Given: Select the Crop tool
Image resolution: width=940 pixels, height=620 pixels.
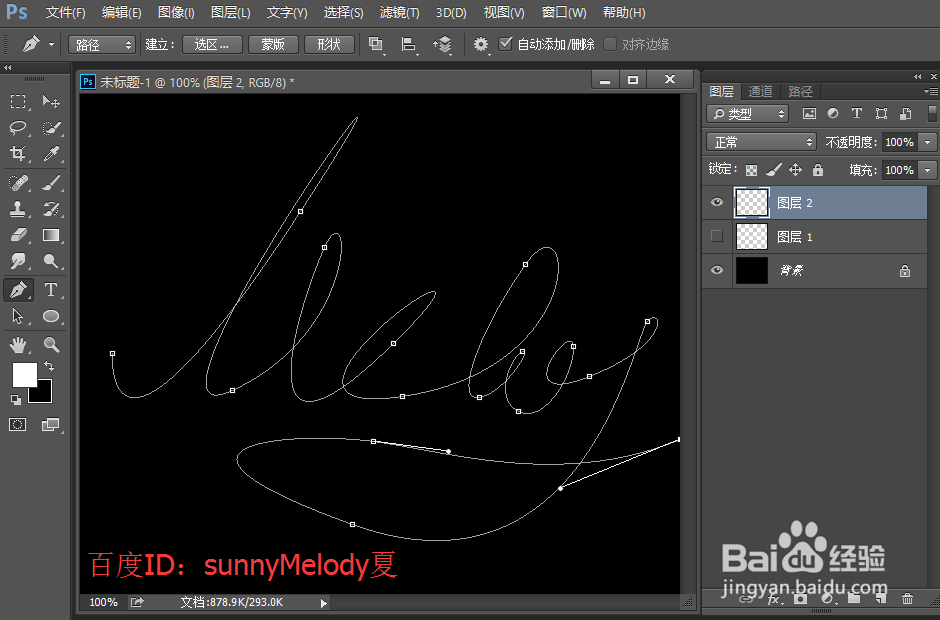Looking at the screenshot, I should [18, 154].
